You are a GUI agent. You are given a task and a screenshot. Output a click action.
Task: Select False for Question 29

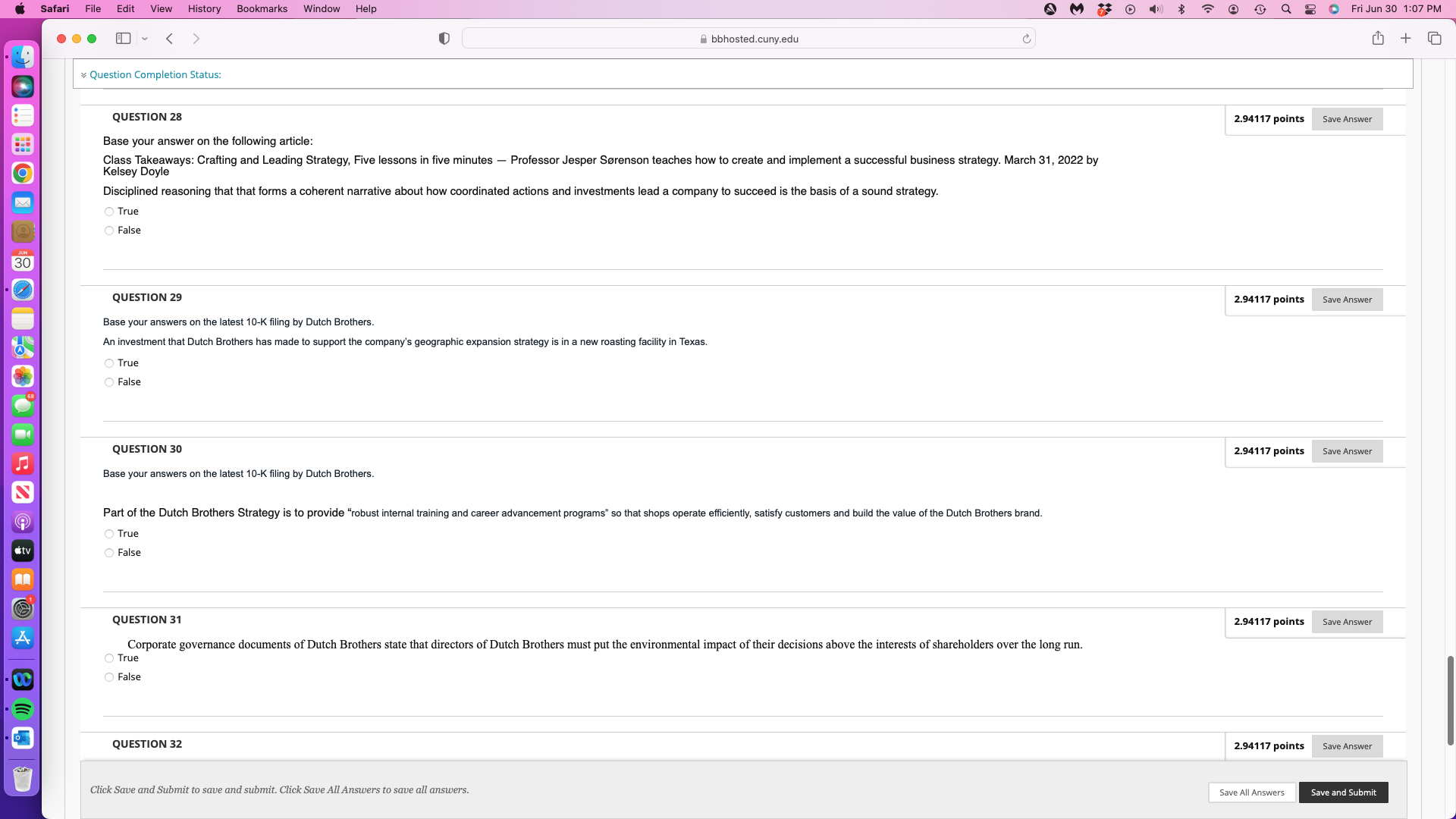coord(109,382)
